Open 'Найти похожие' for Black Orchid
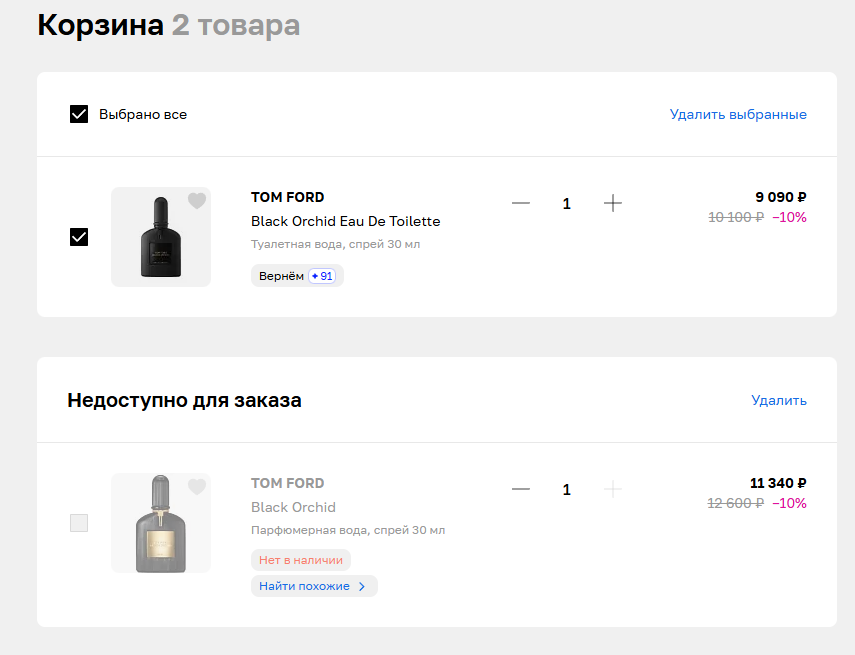Viewport: 855px width, 655px height. tap(314, 586)
